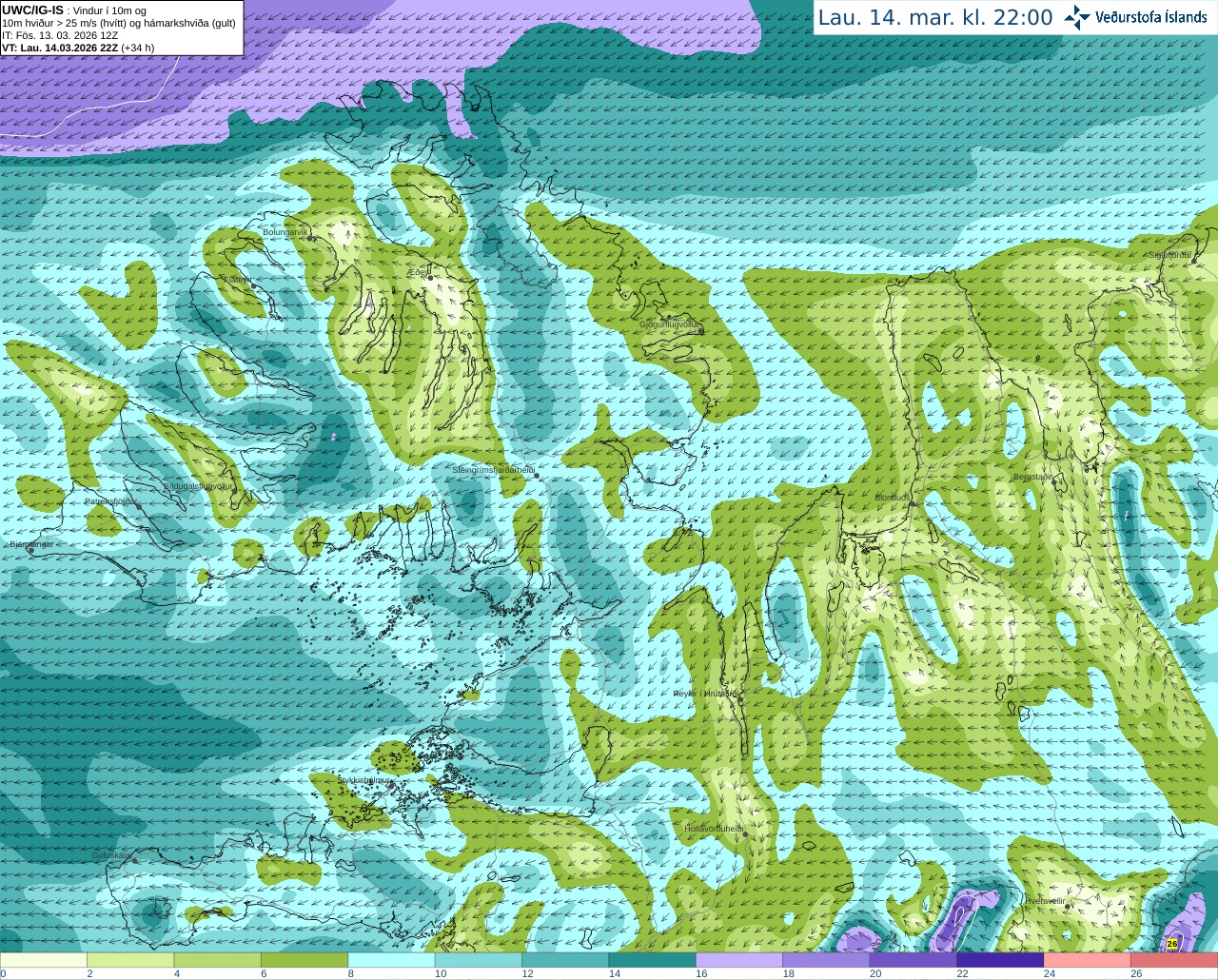Click the Steingrímsfjarðarheiði label
This screenshot has height=980, width=1218.
coord(493,470)
